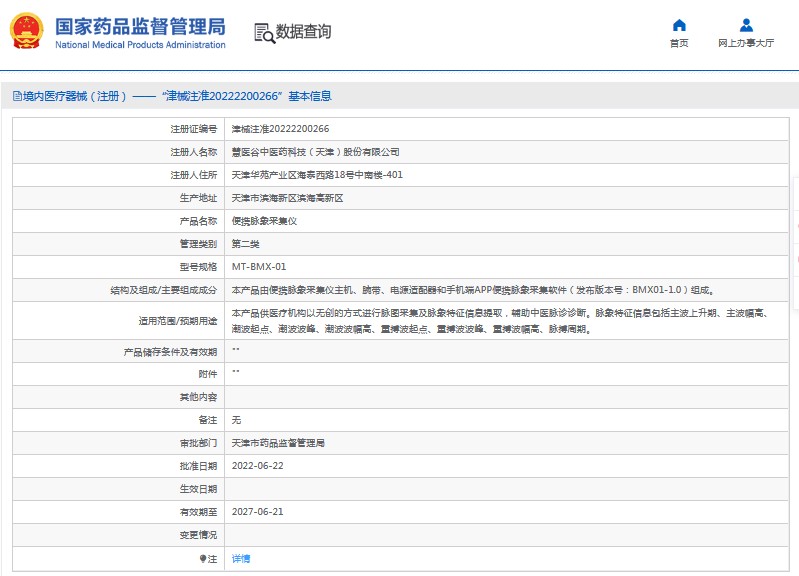Viewport: 799px width, 576px height.
Task: Click the 结构及组成/主要组成成分 label
Action: pos(164,290)
